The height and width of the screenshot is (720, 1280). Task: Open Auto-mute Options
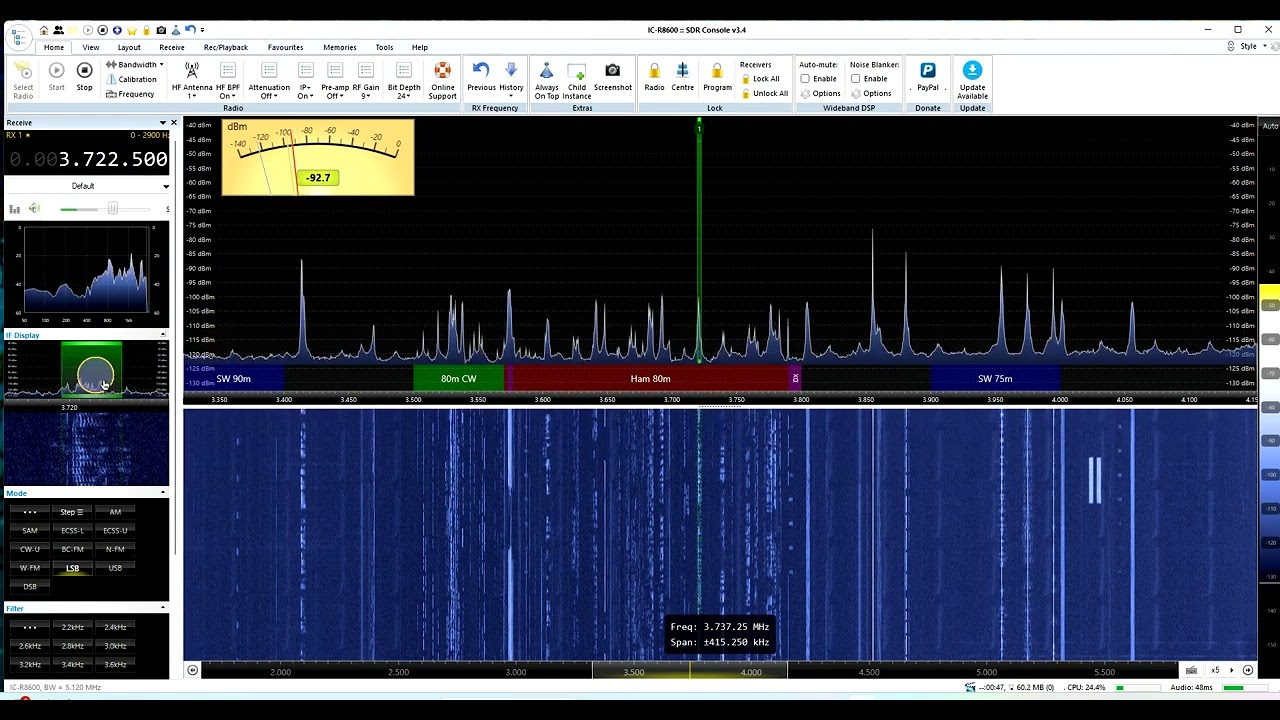[x=820, y=93]
